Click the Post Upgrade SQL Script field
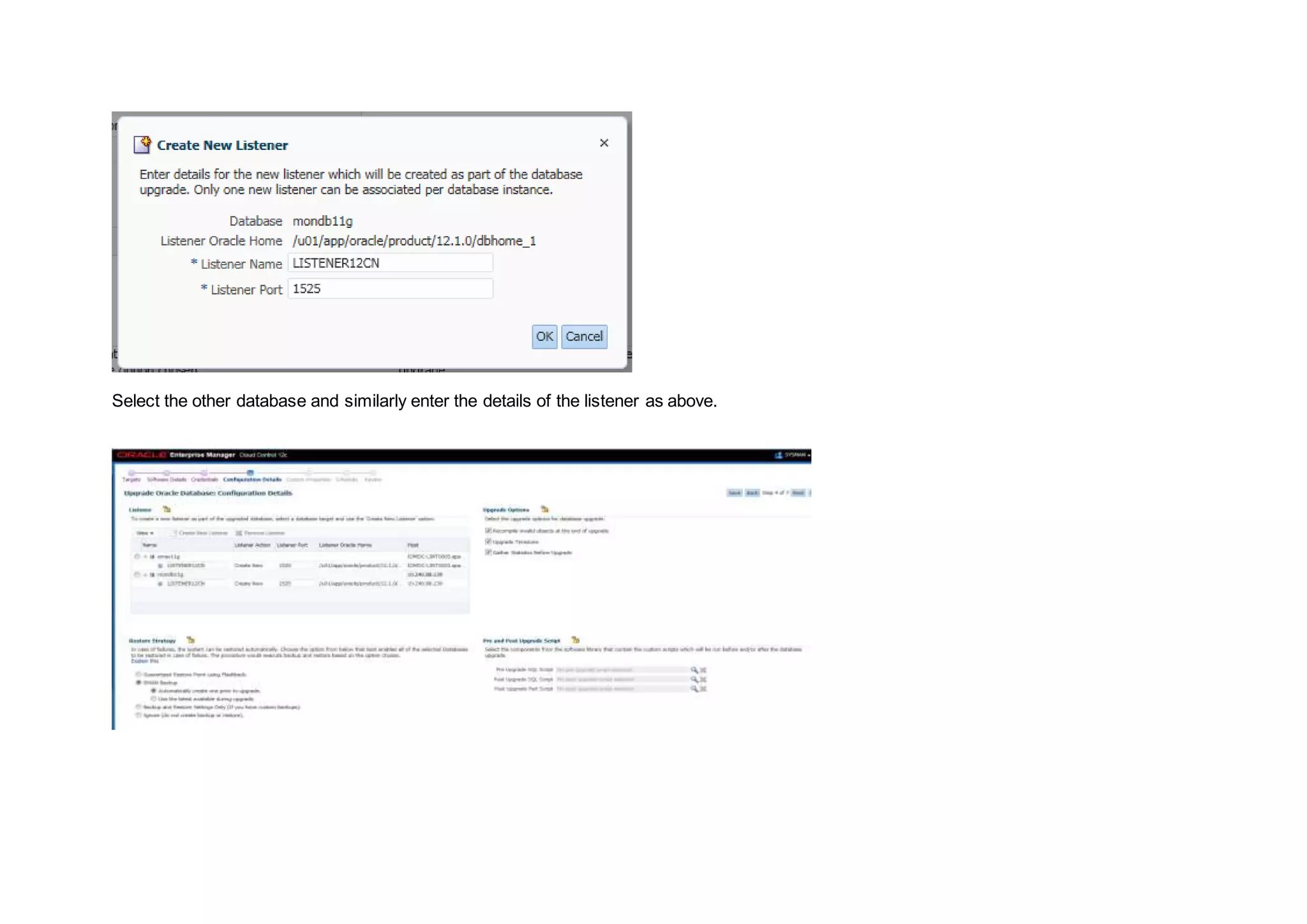 click(x=622, y=680)
